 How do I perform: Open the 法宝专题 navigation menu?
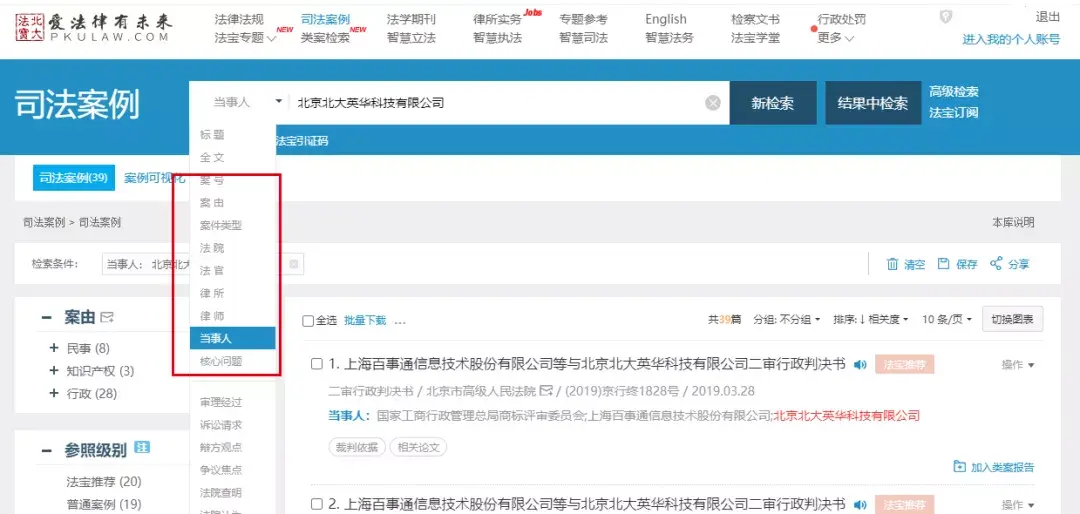pyautogui.click(x=246, y=38)
